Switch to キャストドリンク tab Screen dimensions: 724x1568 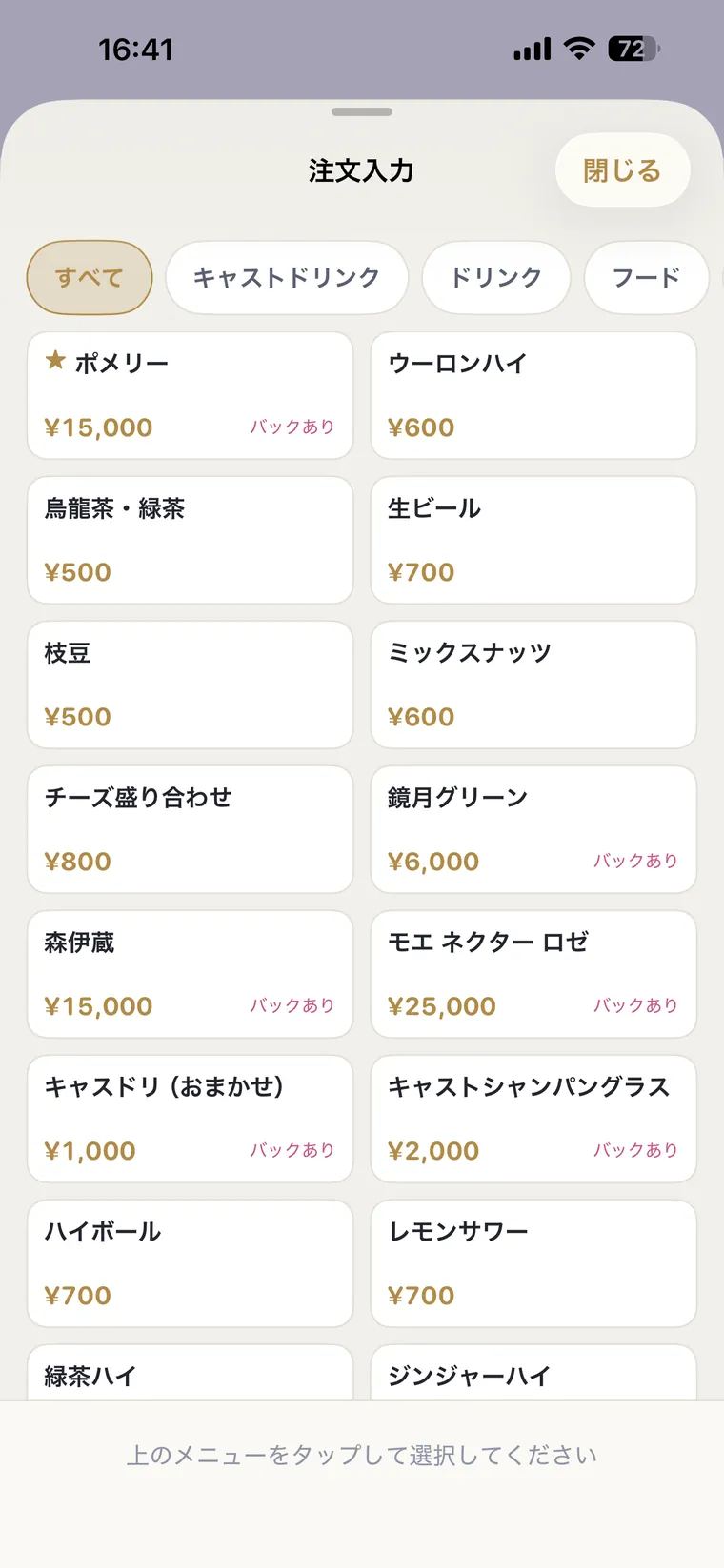pos(287,277)
